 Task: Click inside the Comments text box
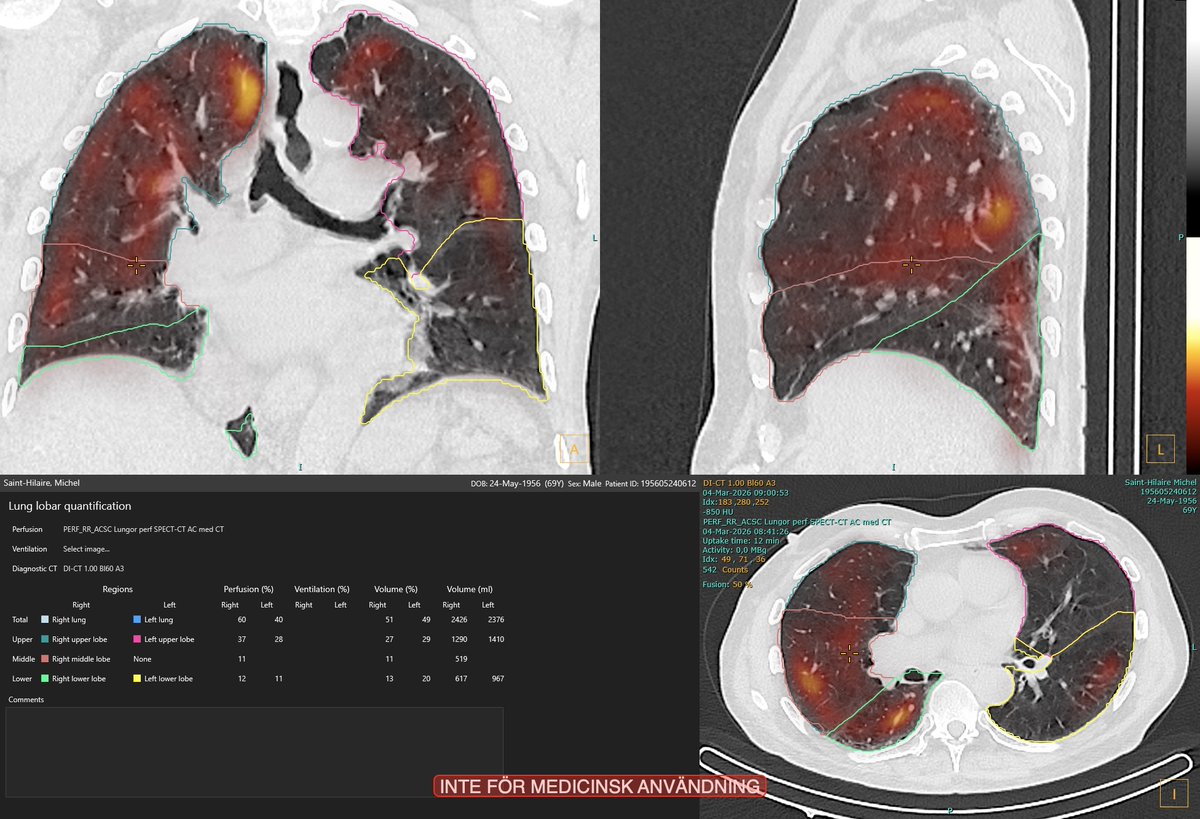tap(254, 752)
